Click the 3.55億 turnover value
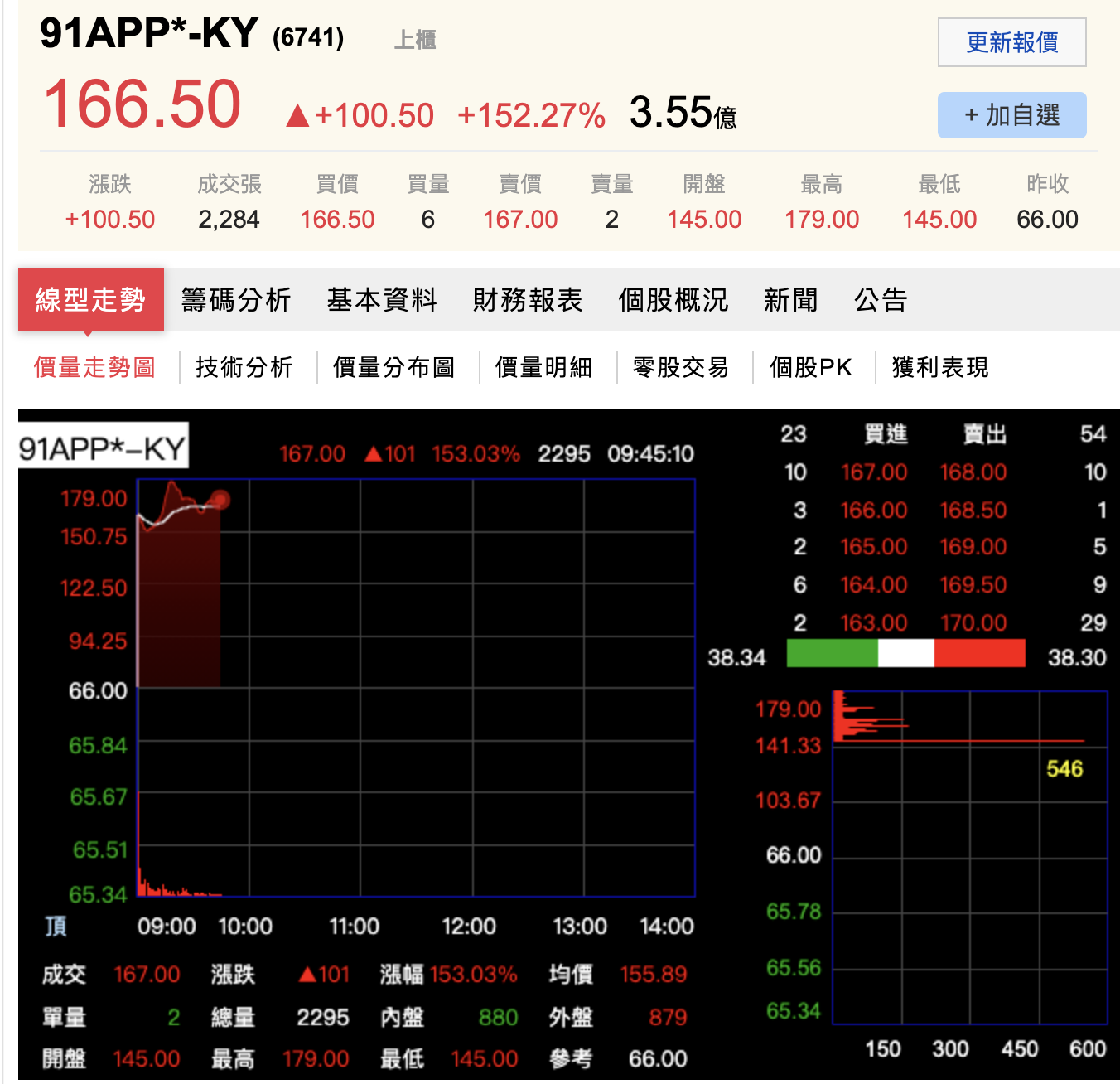The height and width of the screenshot is (1084, 1120). point(683,113)
